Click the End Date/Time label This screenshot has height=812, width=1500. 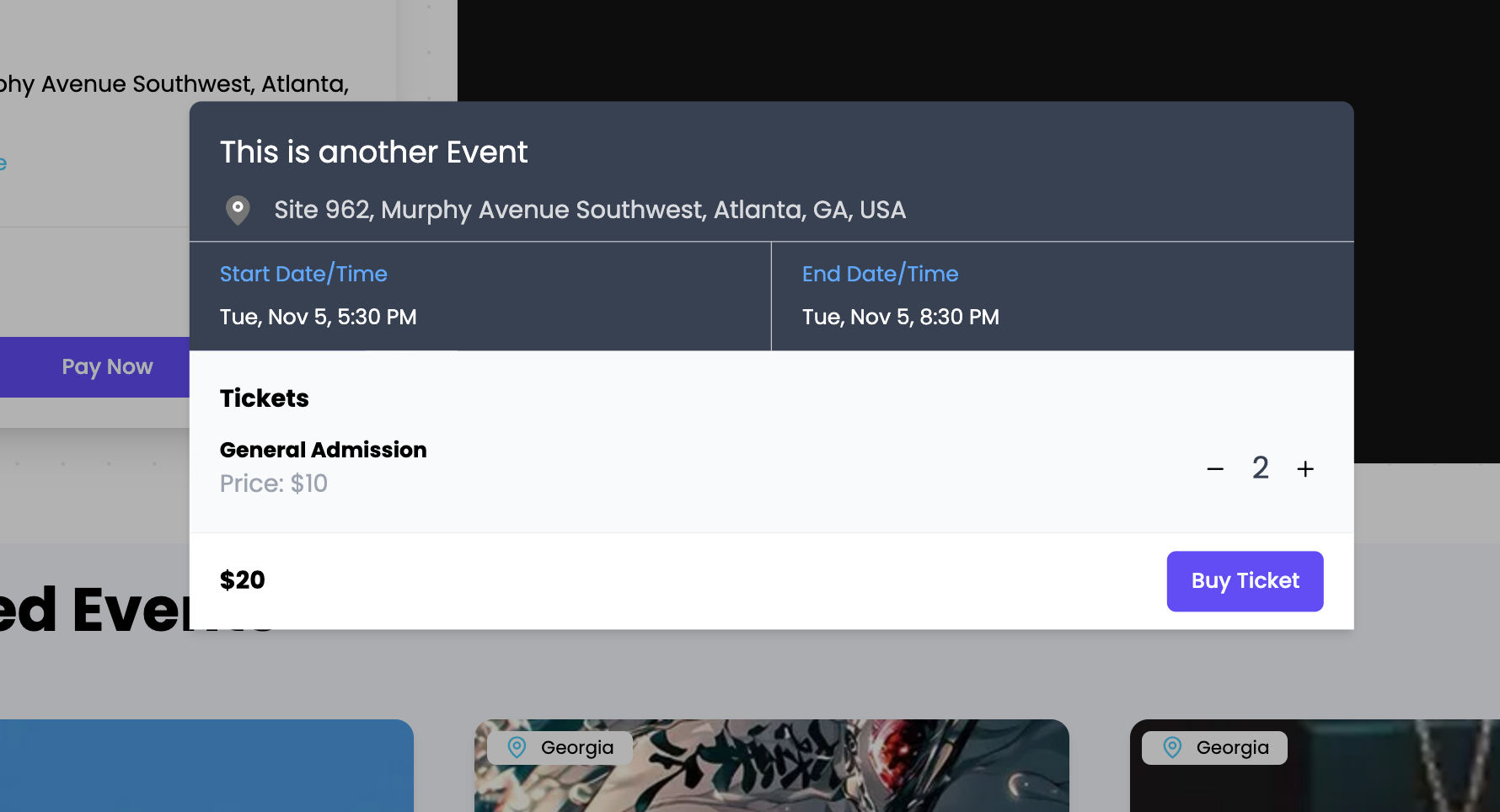(880, 274)
